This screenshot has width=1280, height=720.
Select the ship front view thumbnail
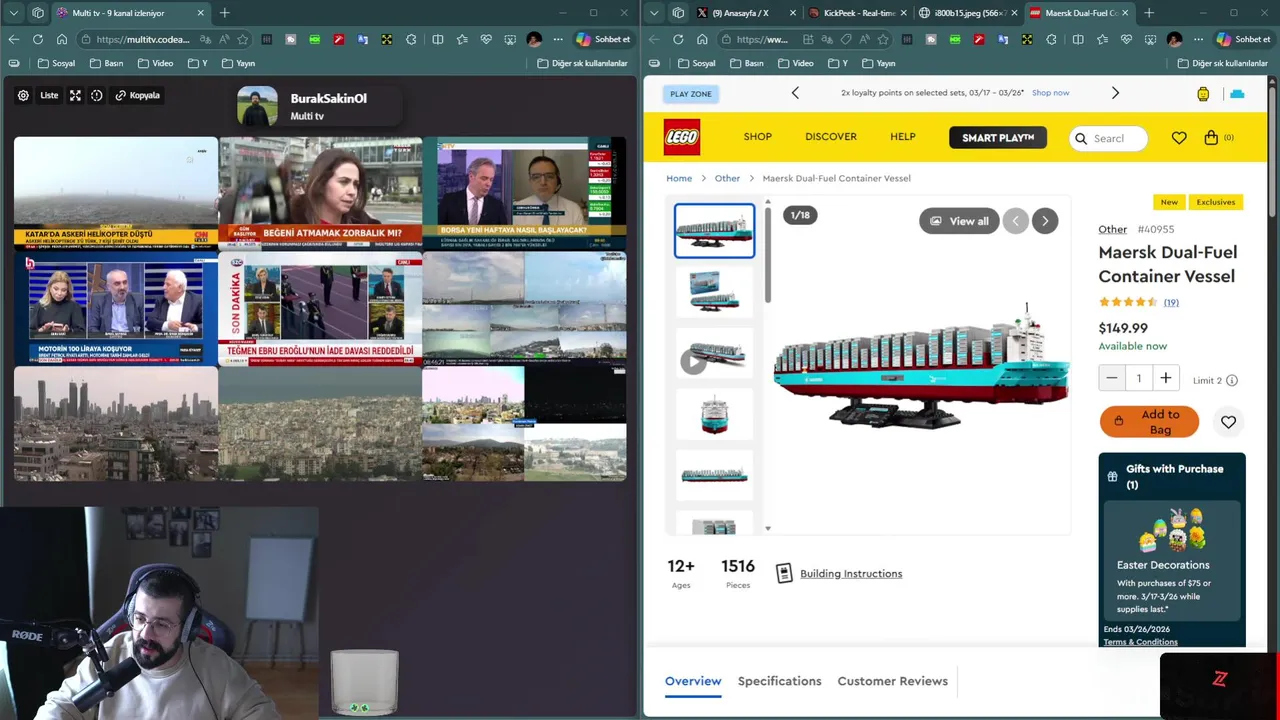click(714, 413)
